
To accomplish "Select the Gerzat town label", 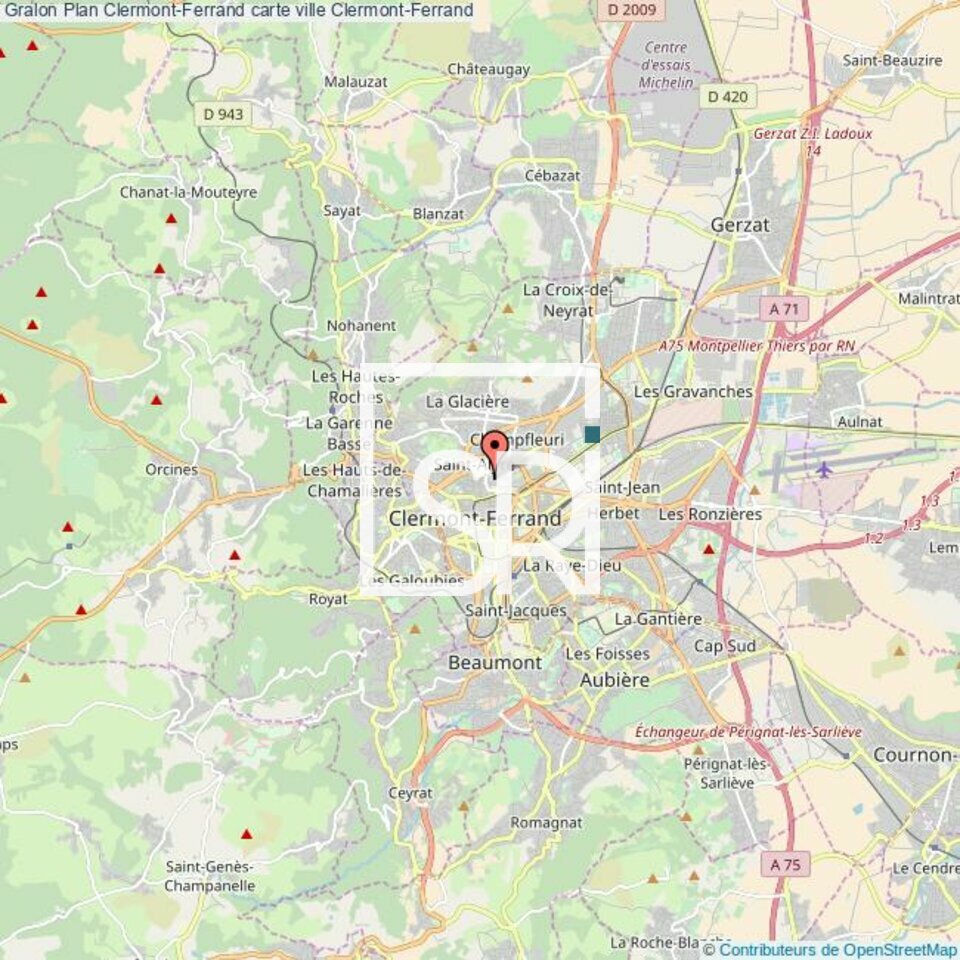I will 740,225.
